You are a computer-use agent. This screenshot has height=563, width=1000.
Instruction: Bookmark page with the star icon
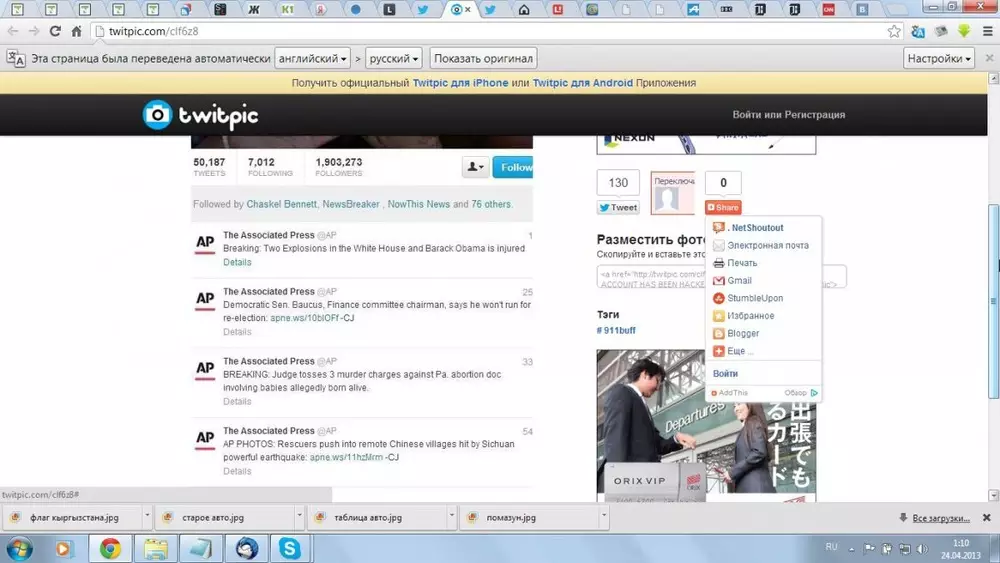click(x=894, y=31)
